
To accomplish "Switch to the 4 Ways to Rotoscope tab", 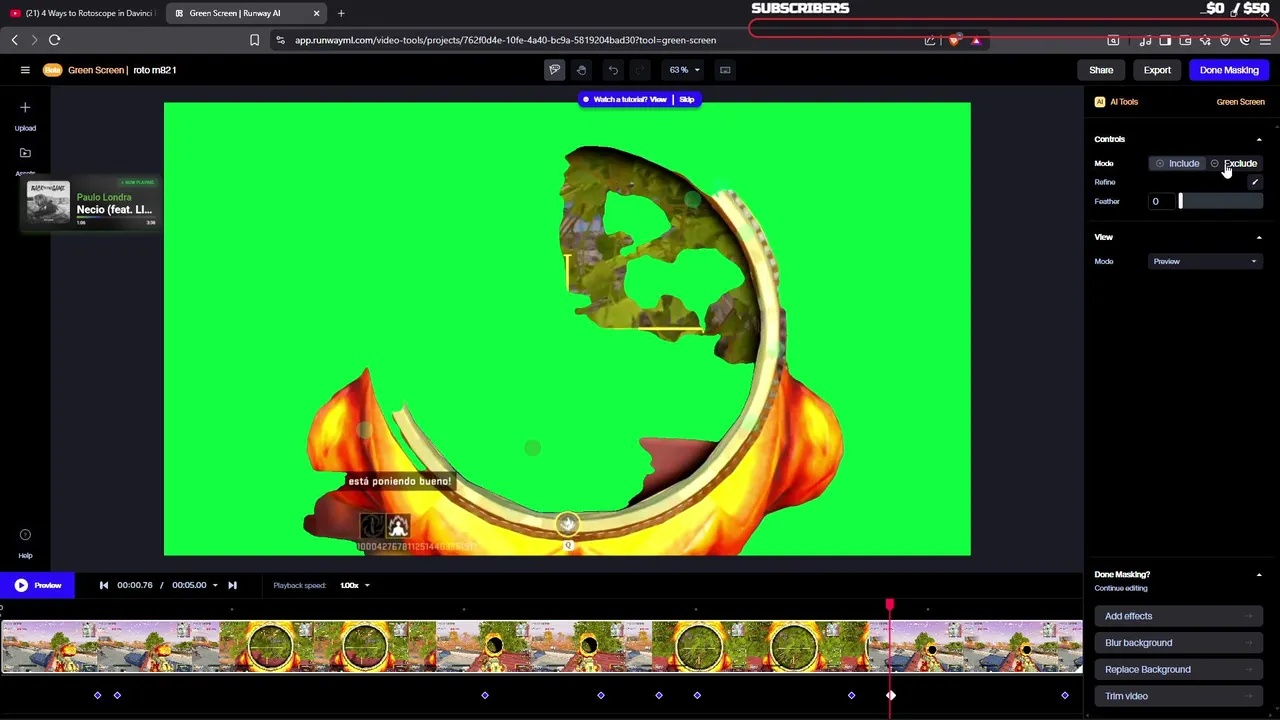I will click(82, 13).
